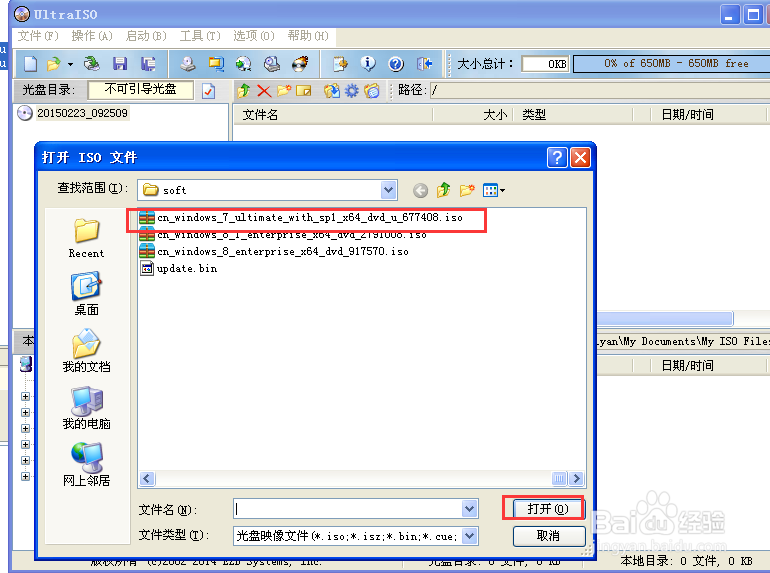Click the Save As toolbar icon
The height and width of the screenshot is (573, 770).
(148, 64)
